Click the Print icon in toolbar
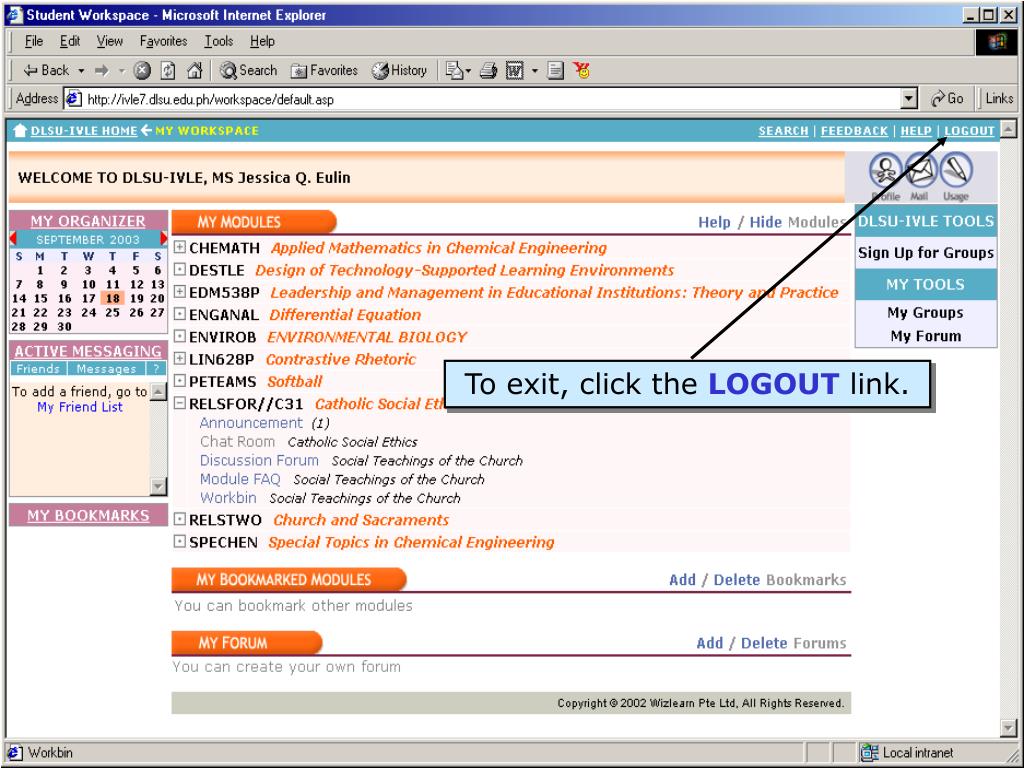The width and height of the screenshot is (1024, 768). click(x=488, y=71)
